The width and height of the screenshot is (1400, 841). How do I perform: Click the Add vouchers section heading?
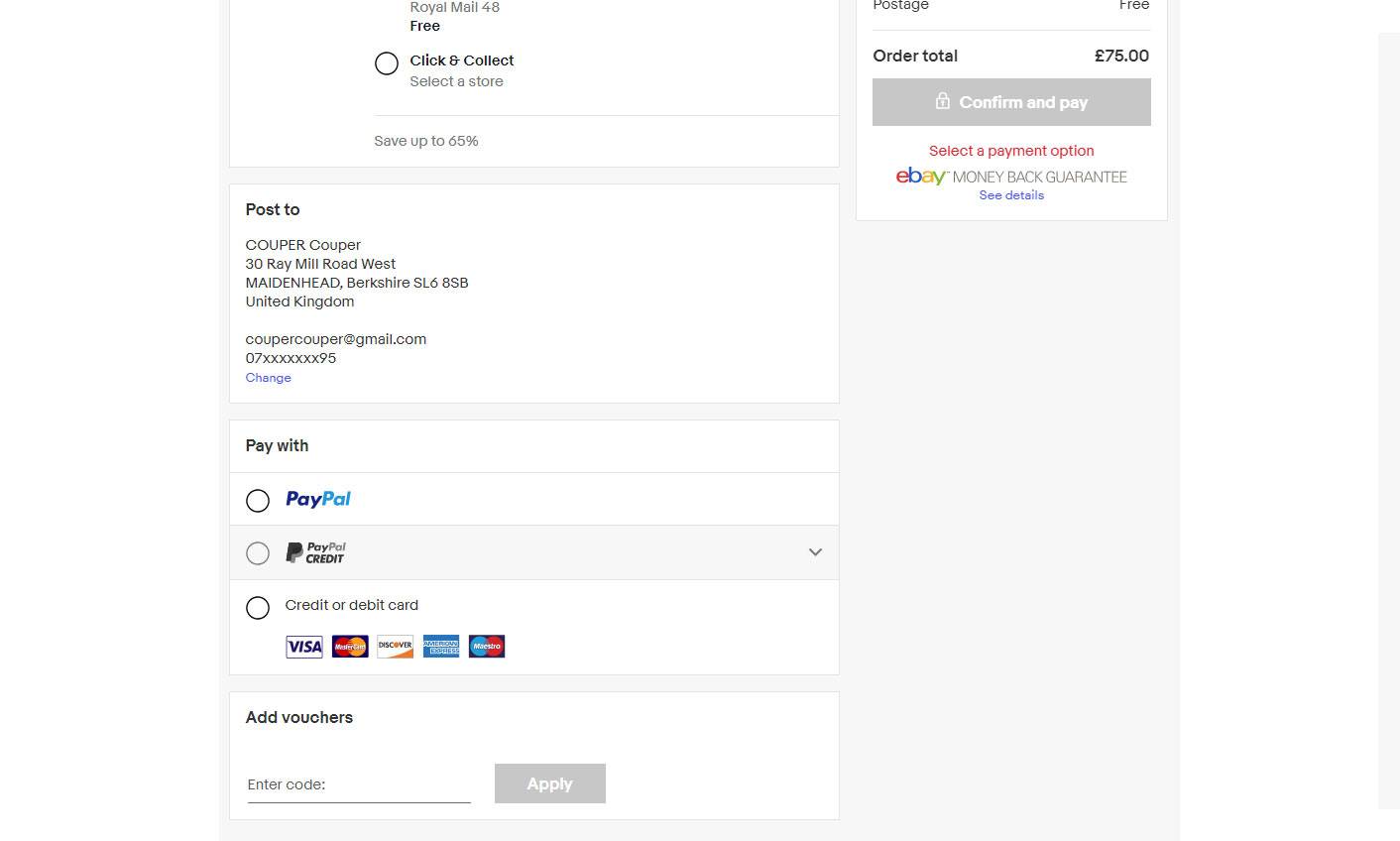(x=298, y=717)
